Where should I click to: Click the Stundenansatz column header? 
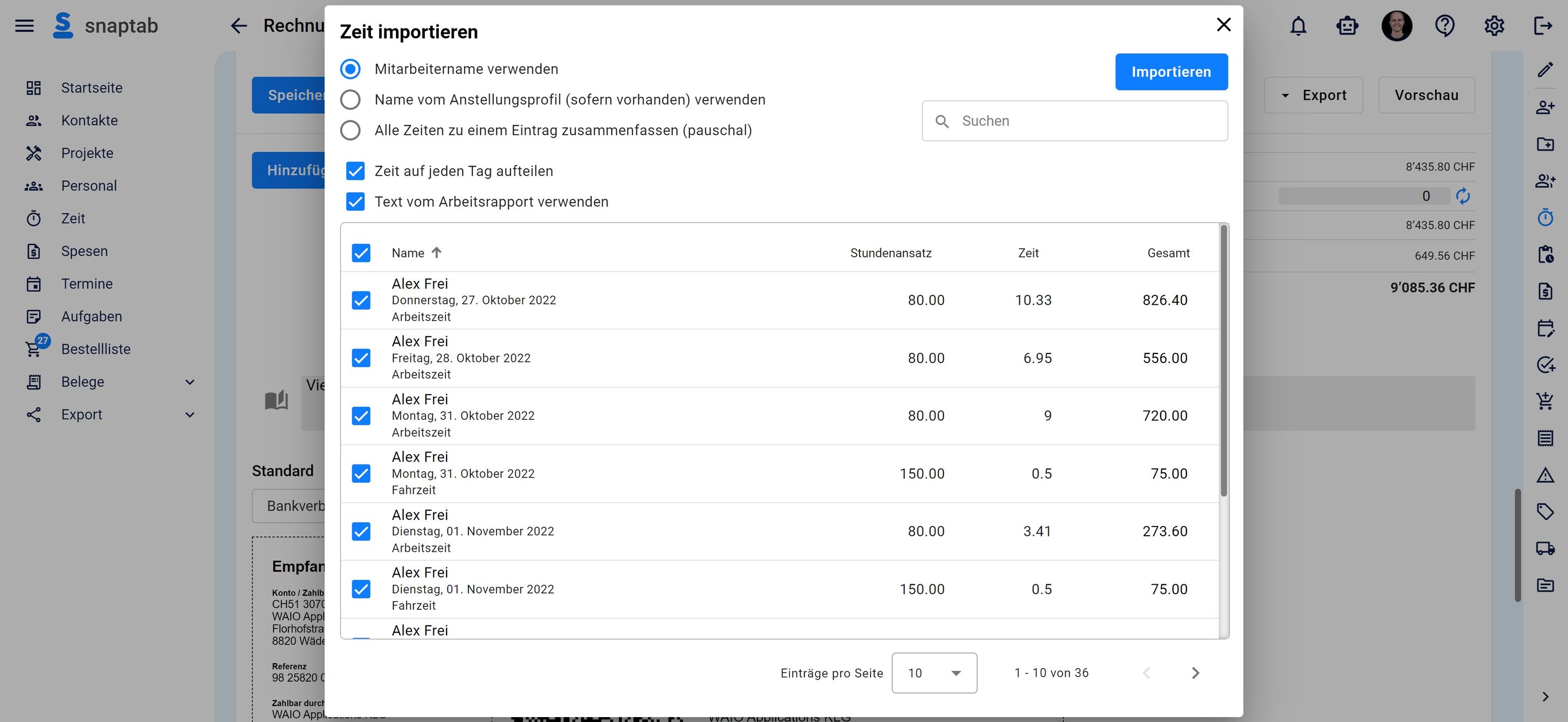[x=891, y=253]
